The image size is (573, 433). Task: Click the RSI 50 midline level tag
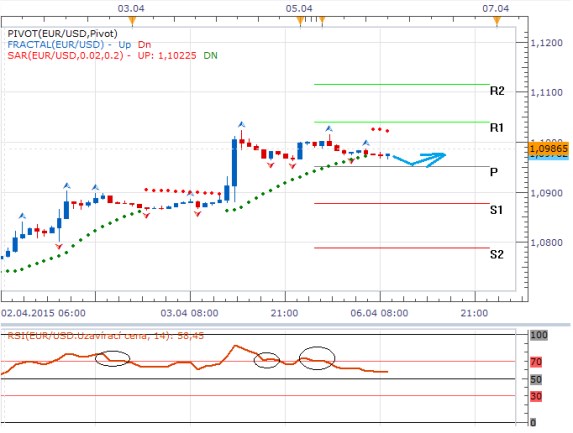(x=536, y=379)
